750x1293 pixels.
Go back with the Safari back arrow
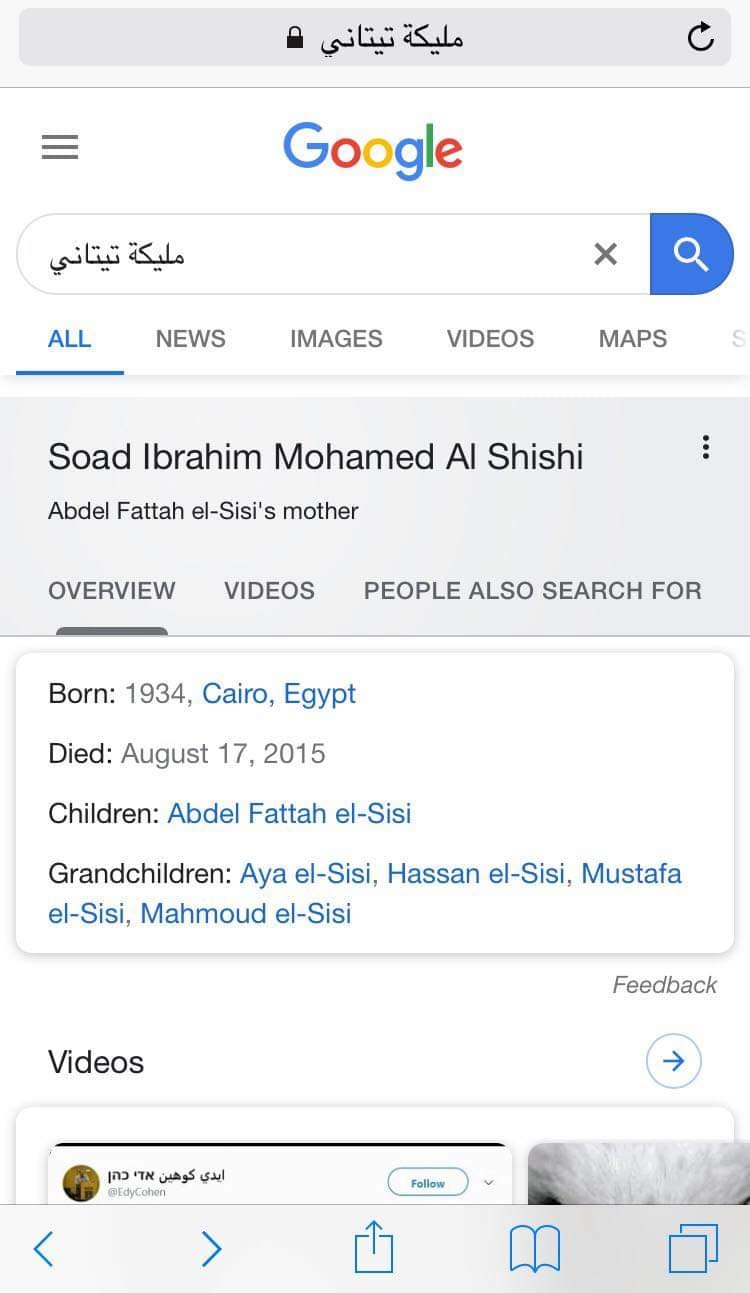click(43, 1249)
